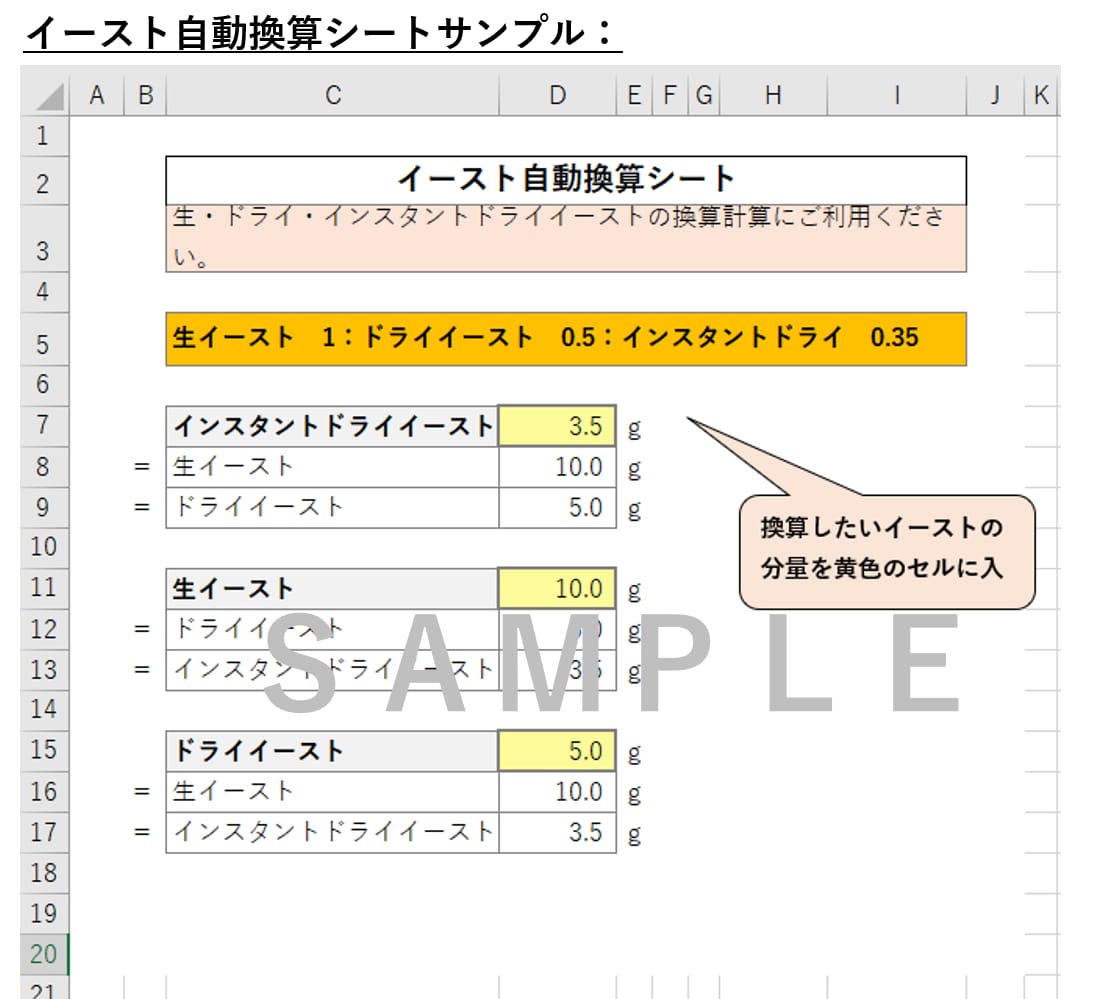Select インスタントドライイースト label in row 7
The width and height of the screenshot is (1096, 999).
click(x=333, y=426)
